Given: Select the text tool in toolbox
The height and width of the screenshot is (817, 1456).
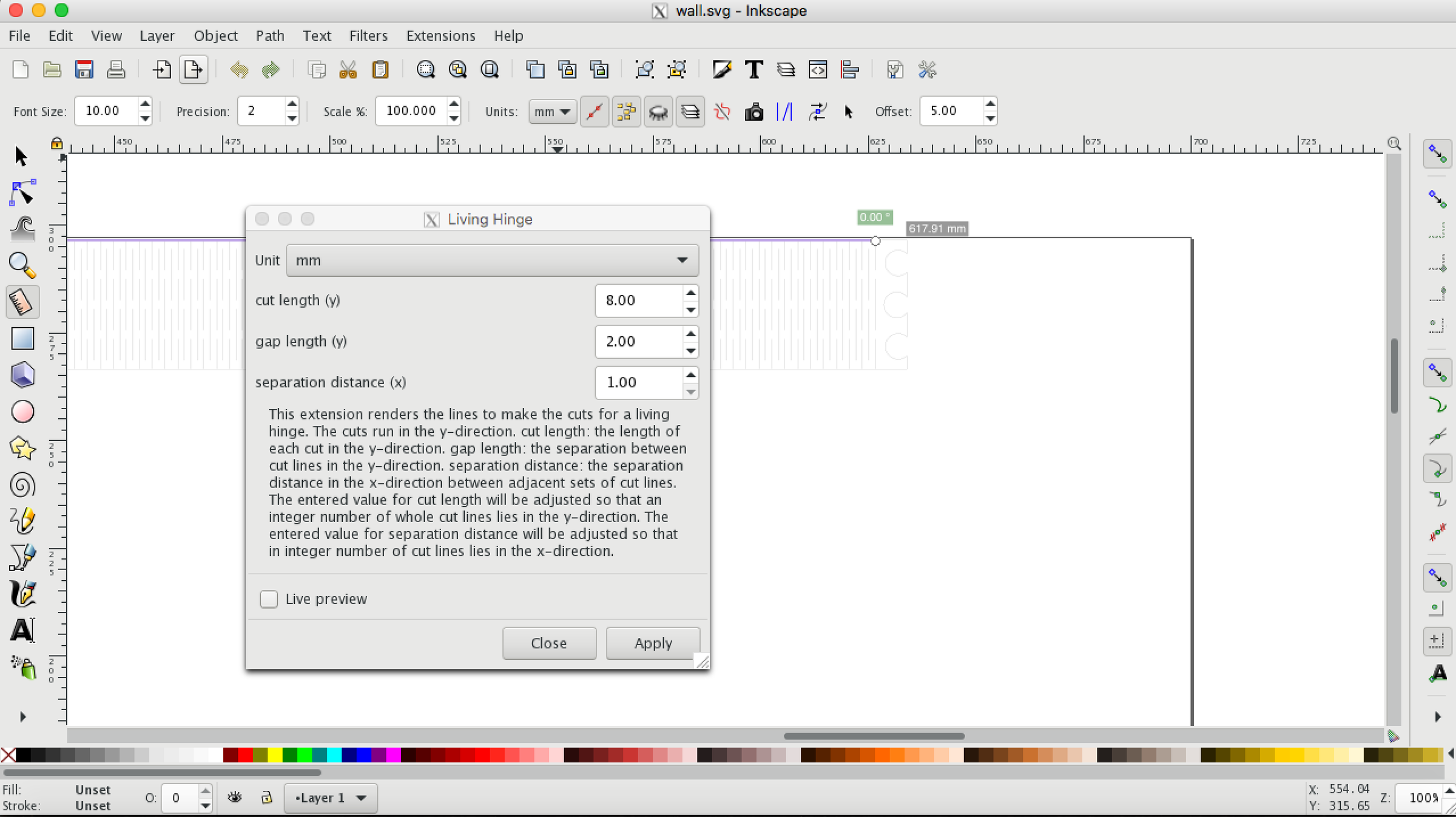Looking at the screenshot, I should point(22,630).
